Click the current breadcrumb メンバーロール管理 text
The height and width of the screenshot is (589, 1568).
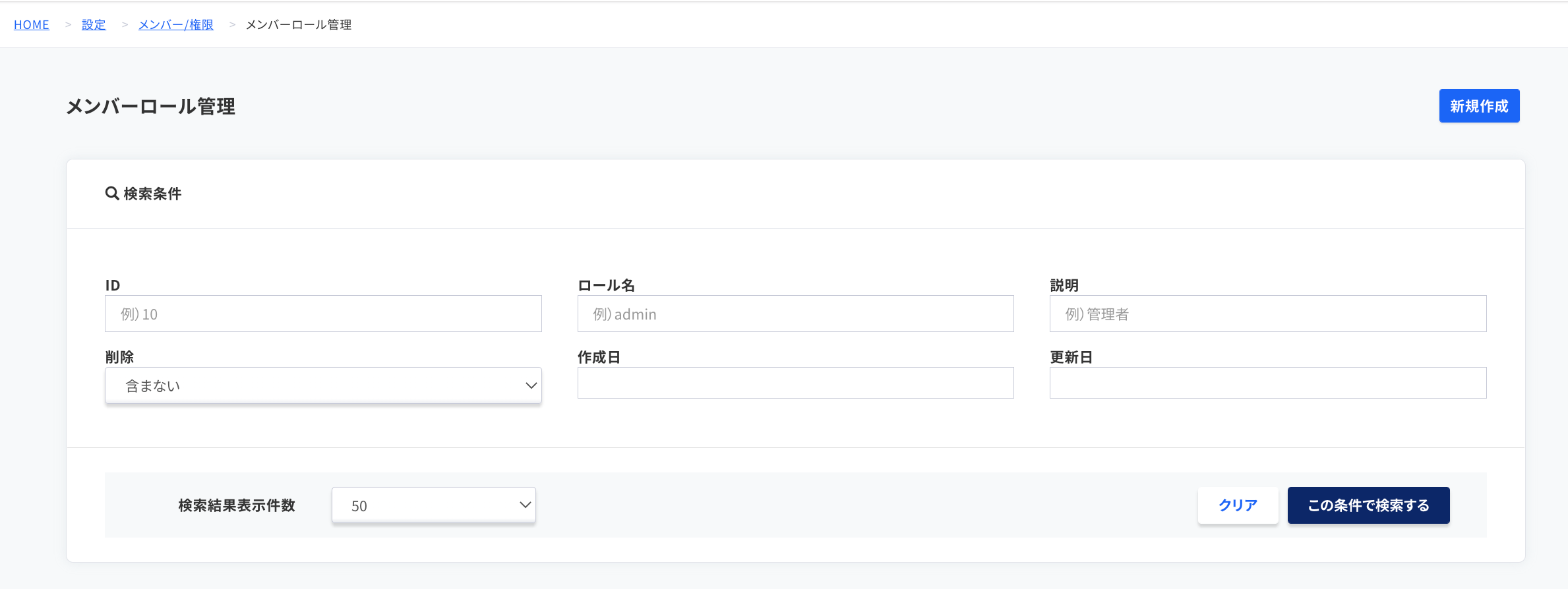[x=299, y=24]
